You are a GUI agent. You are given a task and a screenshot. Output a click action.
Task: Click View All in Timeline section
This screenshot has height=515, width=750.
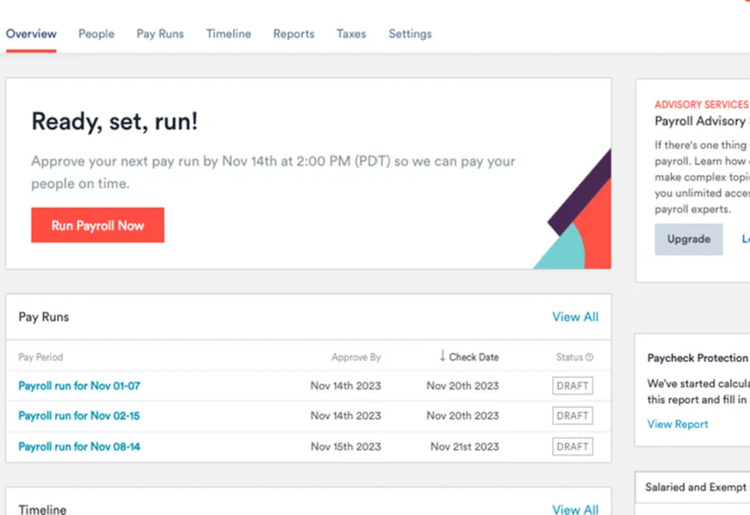575,510
